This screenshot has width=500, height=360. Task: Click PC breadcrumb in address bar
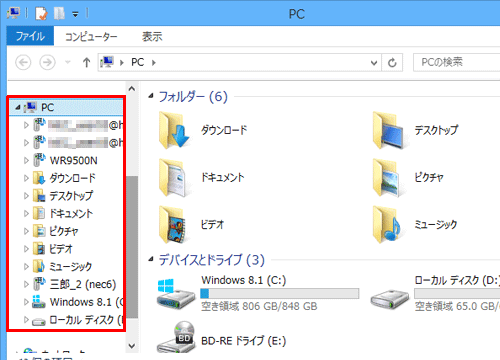137,62
